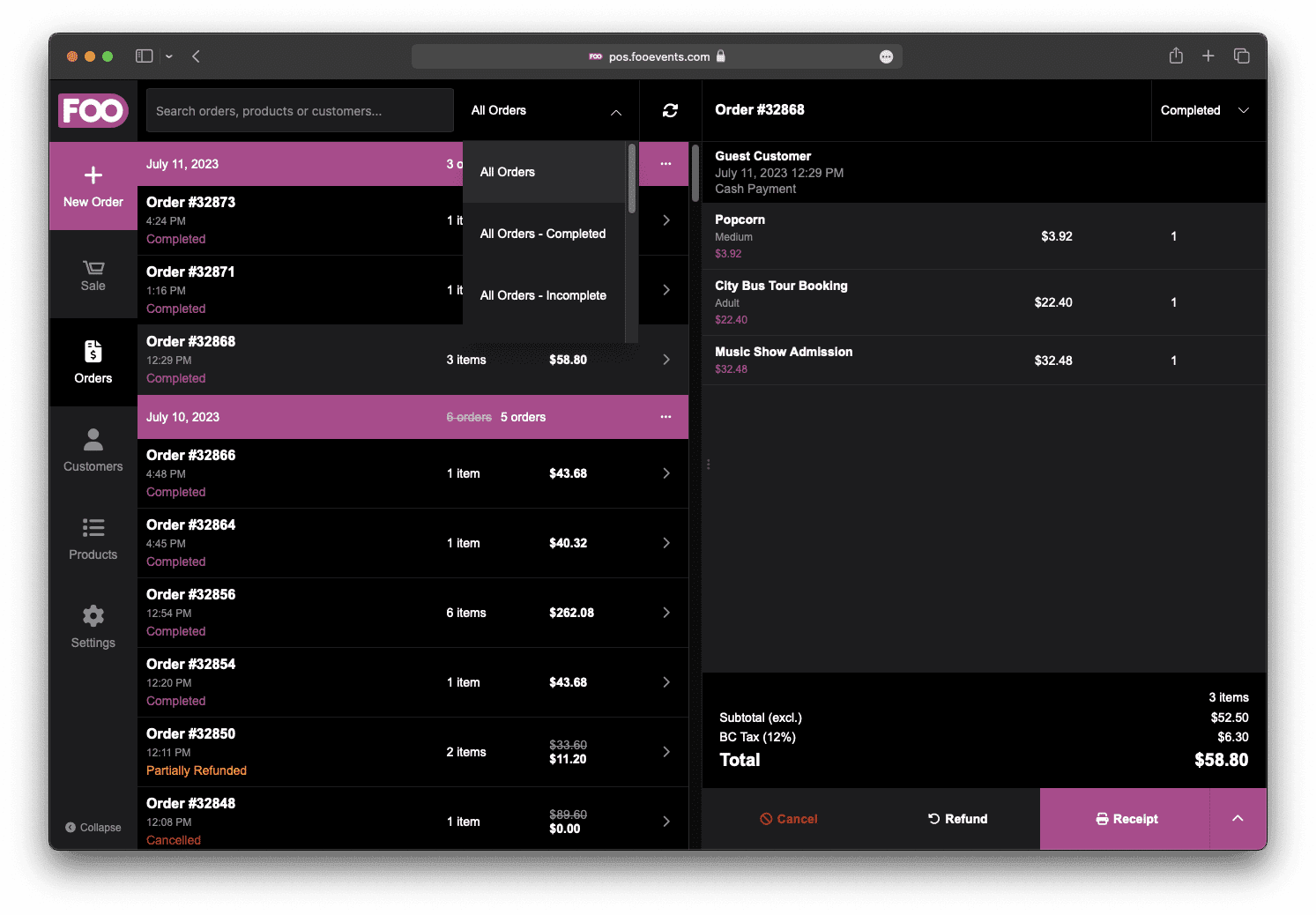View the Products list

pyautogui.click(x=93, y=539)
